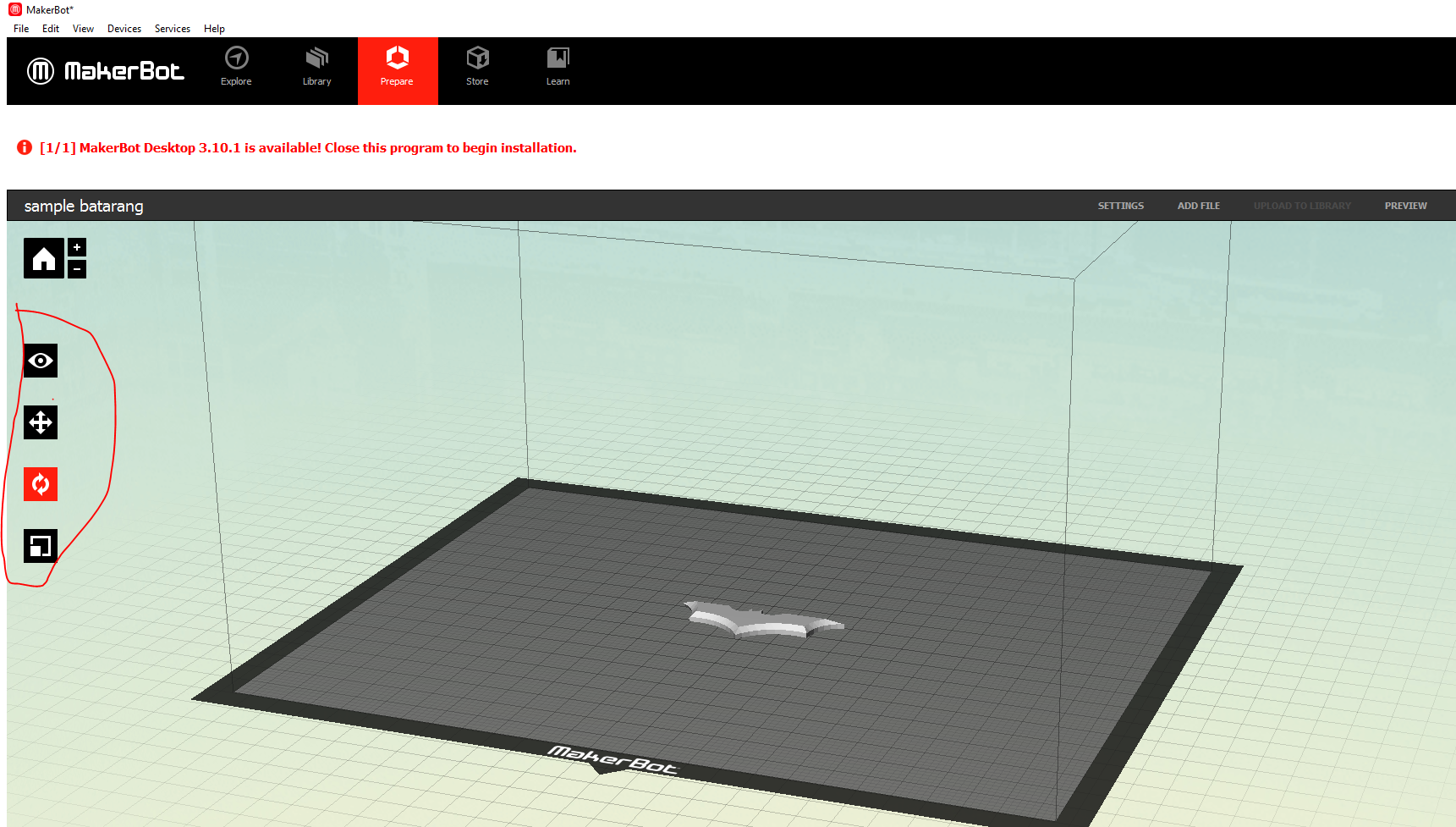Screen dimensions: 1456x827
Task: Click the MakerBot app icon in title bar
Action: tap(15, 9)
